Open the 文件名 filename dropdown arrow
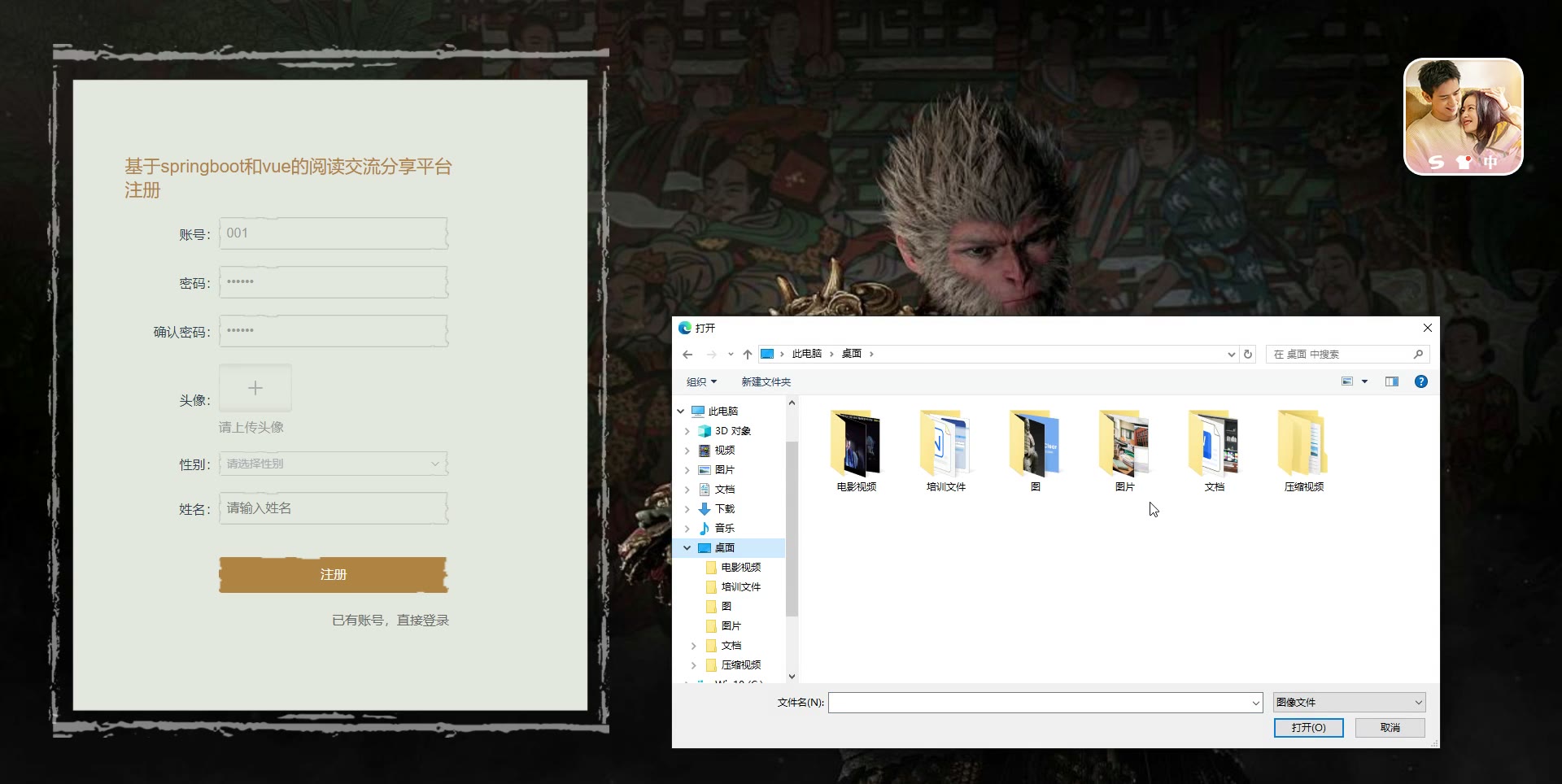Image resolution: width=1562 pixels, height=784 pixels. (x=1255, y=703)
